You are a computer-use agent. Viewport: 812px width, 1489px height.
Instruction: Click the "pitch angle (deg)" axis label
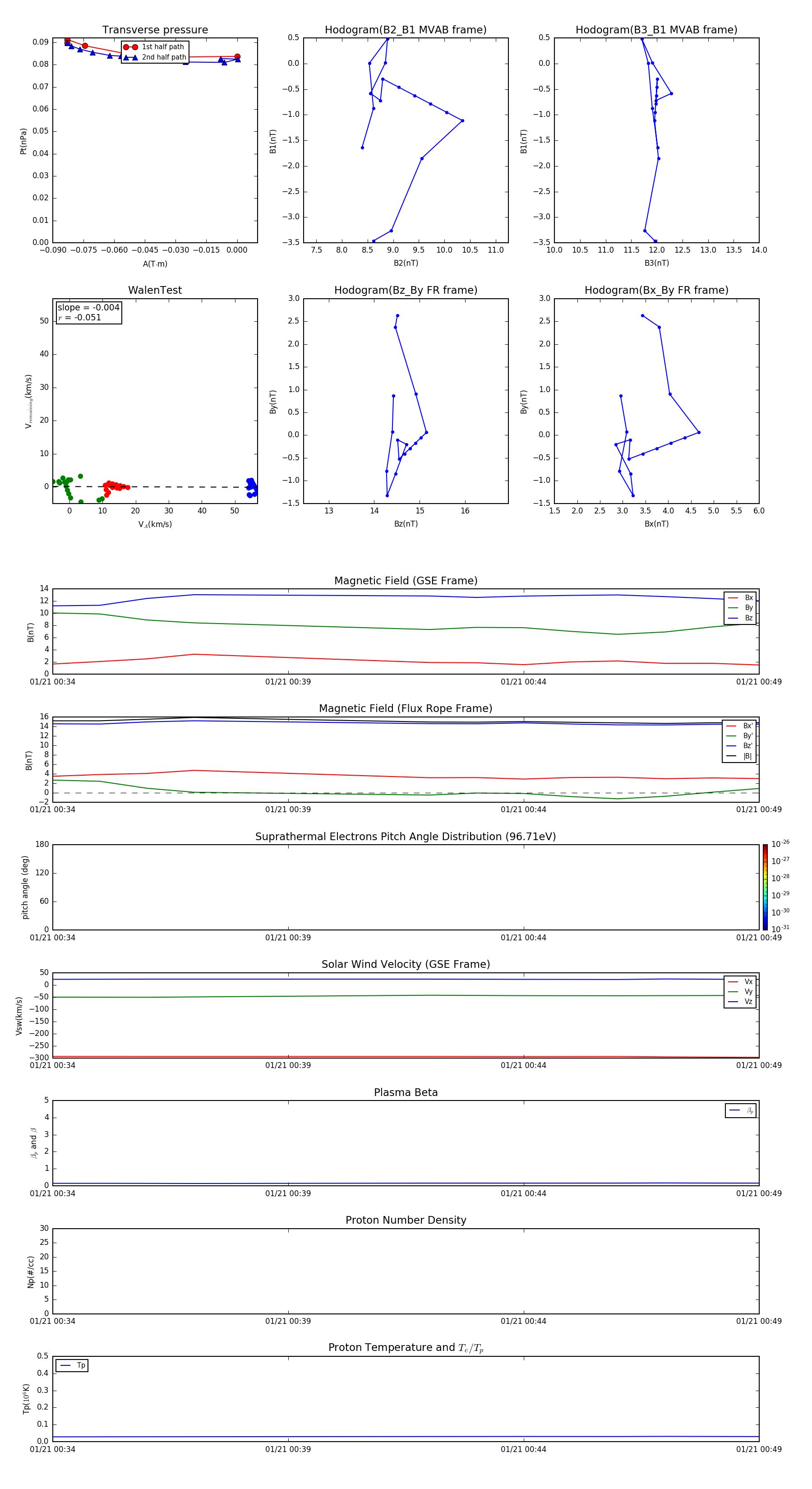25,887
